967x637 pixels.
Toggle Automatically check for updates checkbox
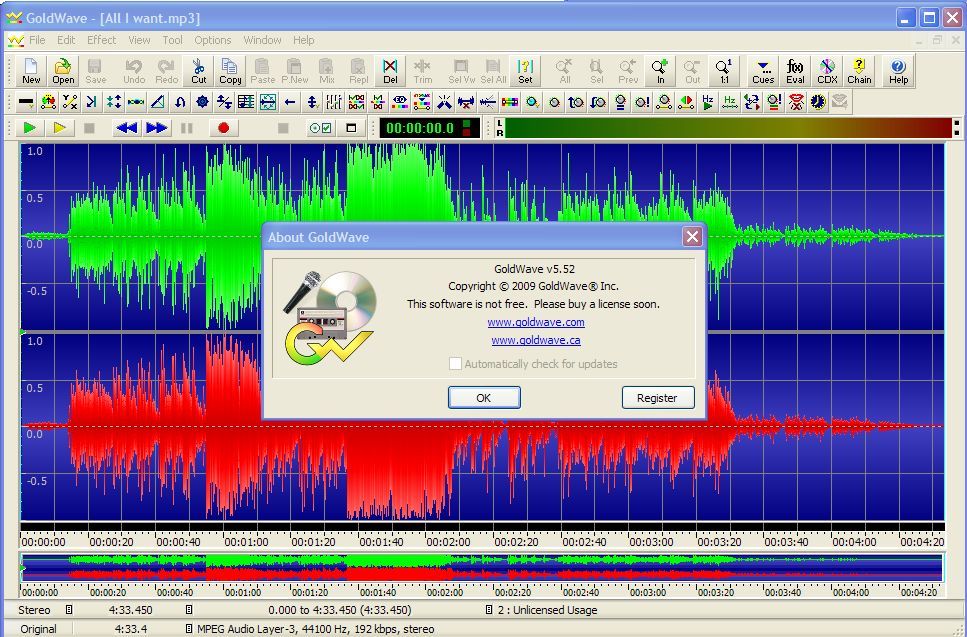pyautogui.click(x=455, y=364)
